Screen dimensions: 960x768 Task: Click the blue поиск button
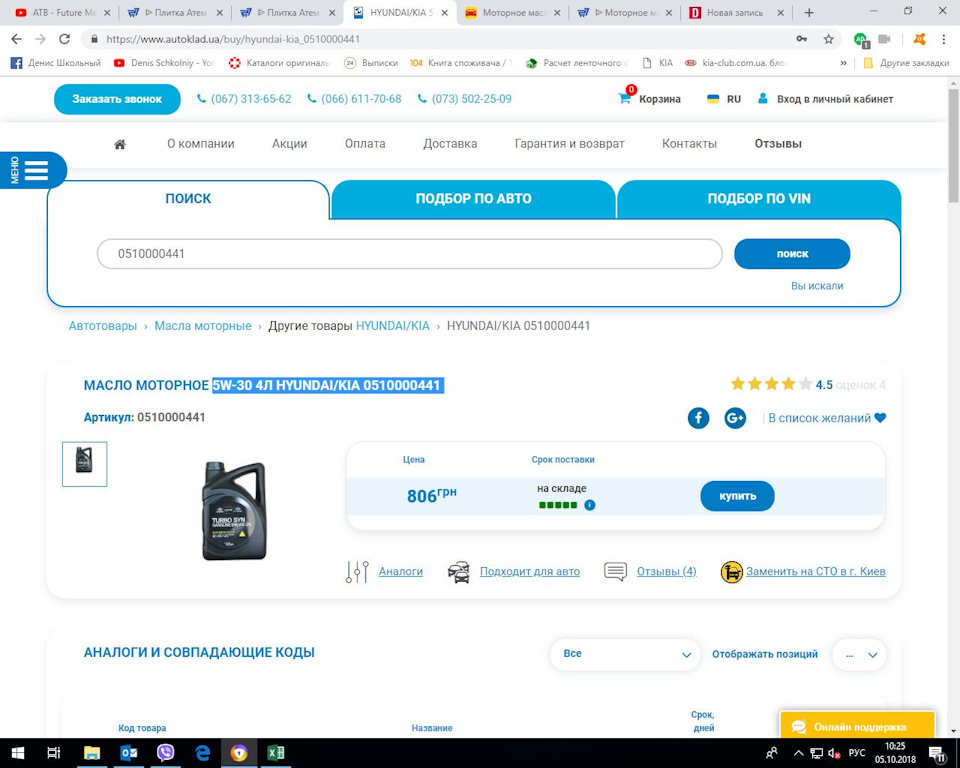coord(792,254)
